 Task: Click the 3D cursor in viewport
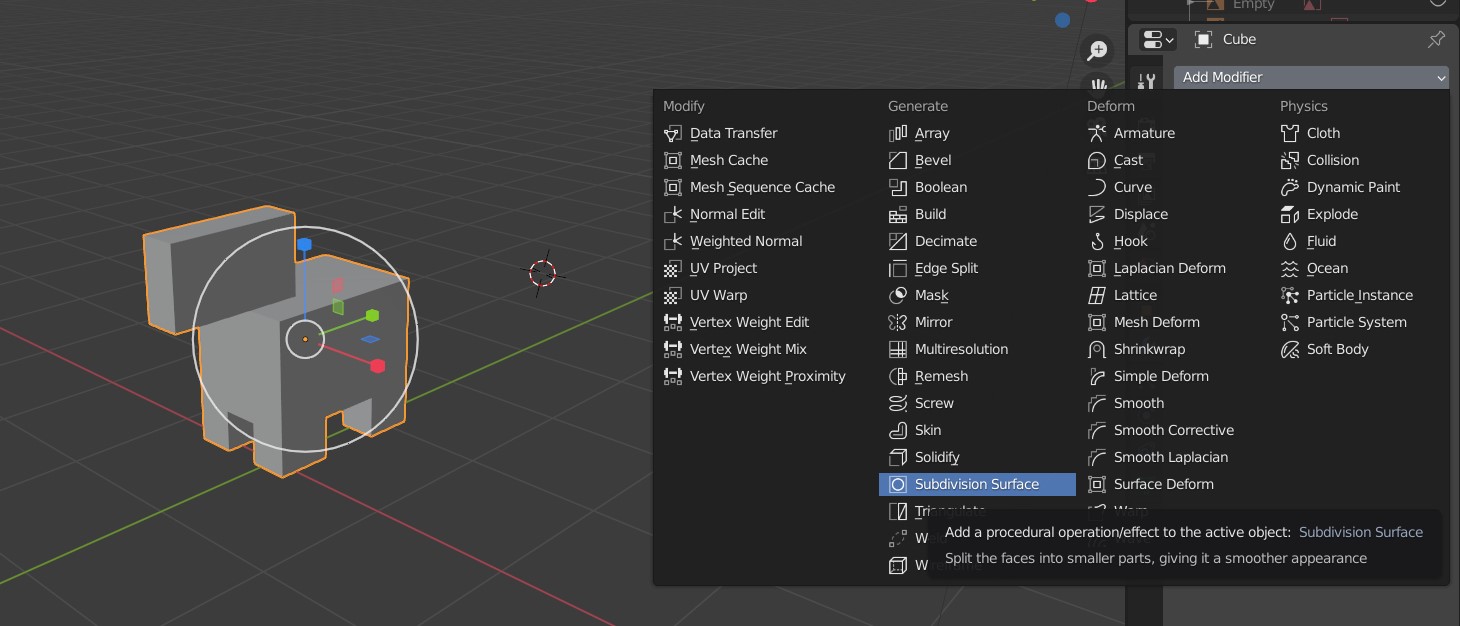[542, 273]
